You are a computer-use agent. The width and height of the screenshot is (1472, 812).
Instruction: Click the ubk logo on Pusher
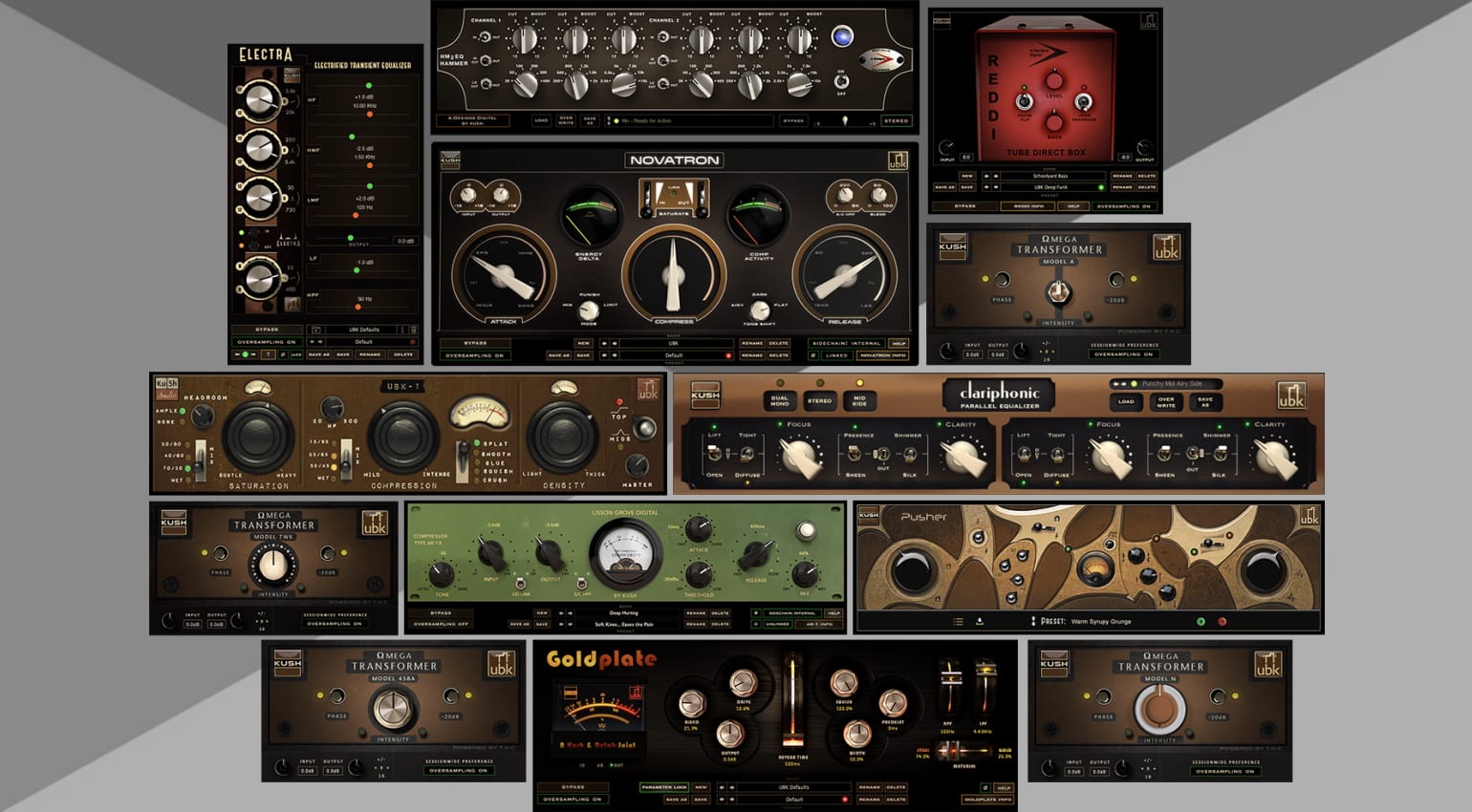click(x=1309, y=516)
